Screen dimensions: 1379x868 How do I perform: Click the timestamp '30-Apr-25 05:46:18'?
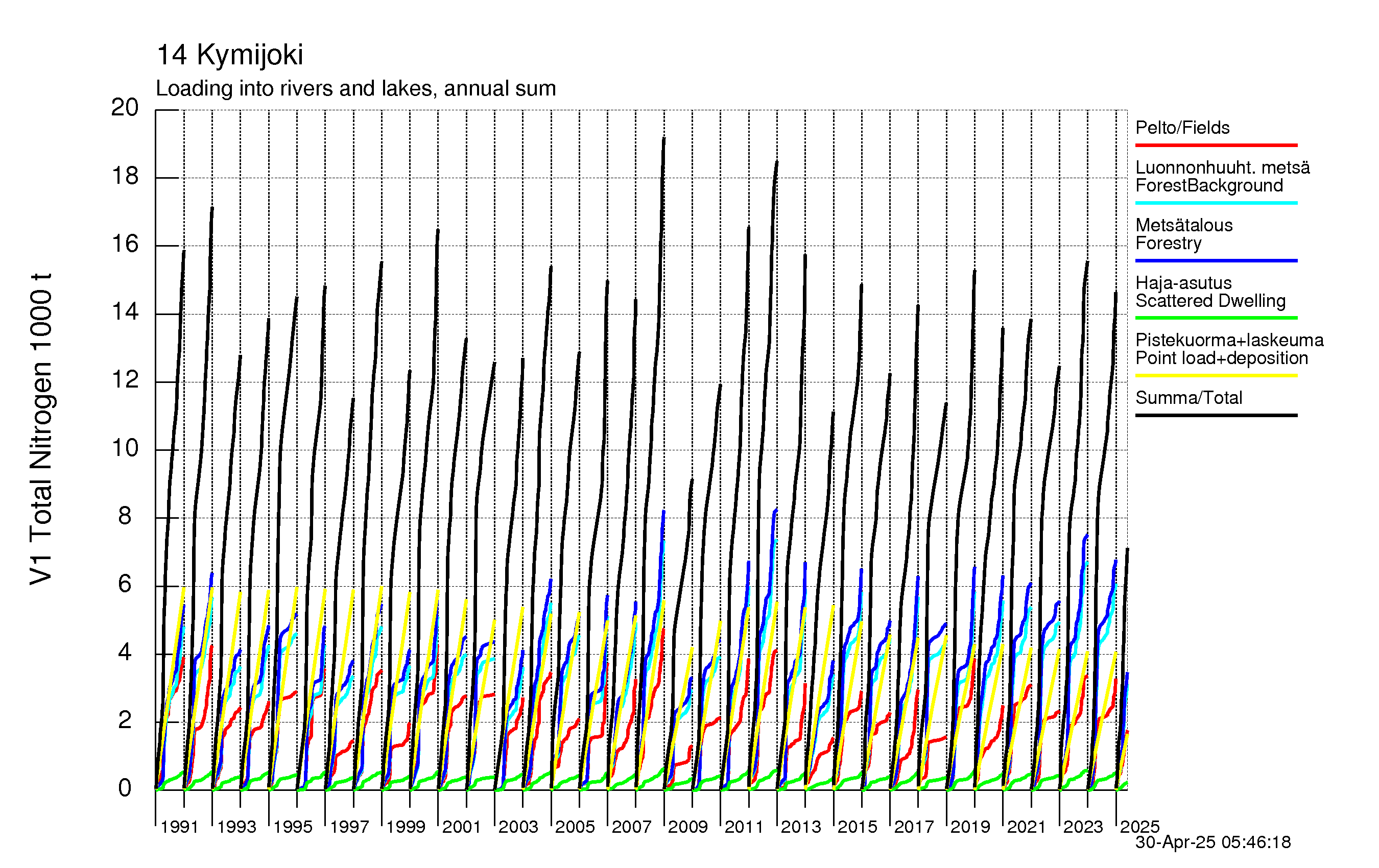coord(1213,842)
